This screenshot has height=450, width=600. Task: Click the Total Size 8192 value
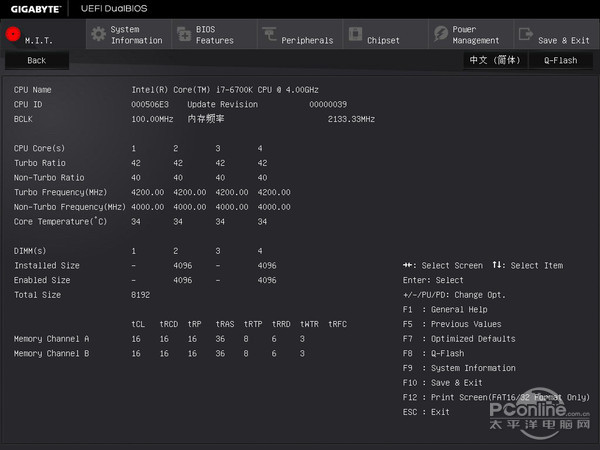(x=141, y=295)
